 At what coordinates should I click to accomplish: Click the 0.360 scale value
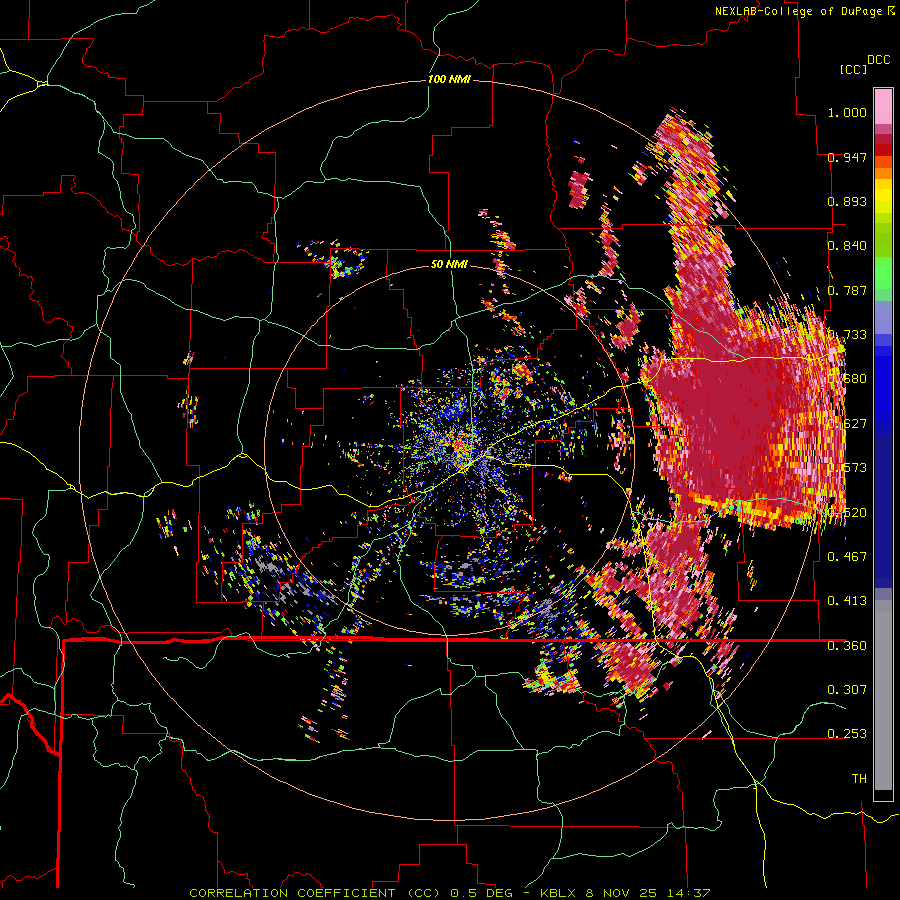click(847, 646)
